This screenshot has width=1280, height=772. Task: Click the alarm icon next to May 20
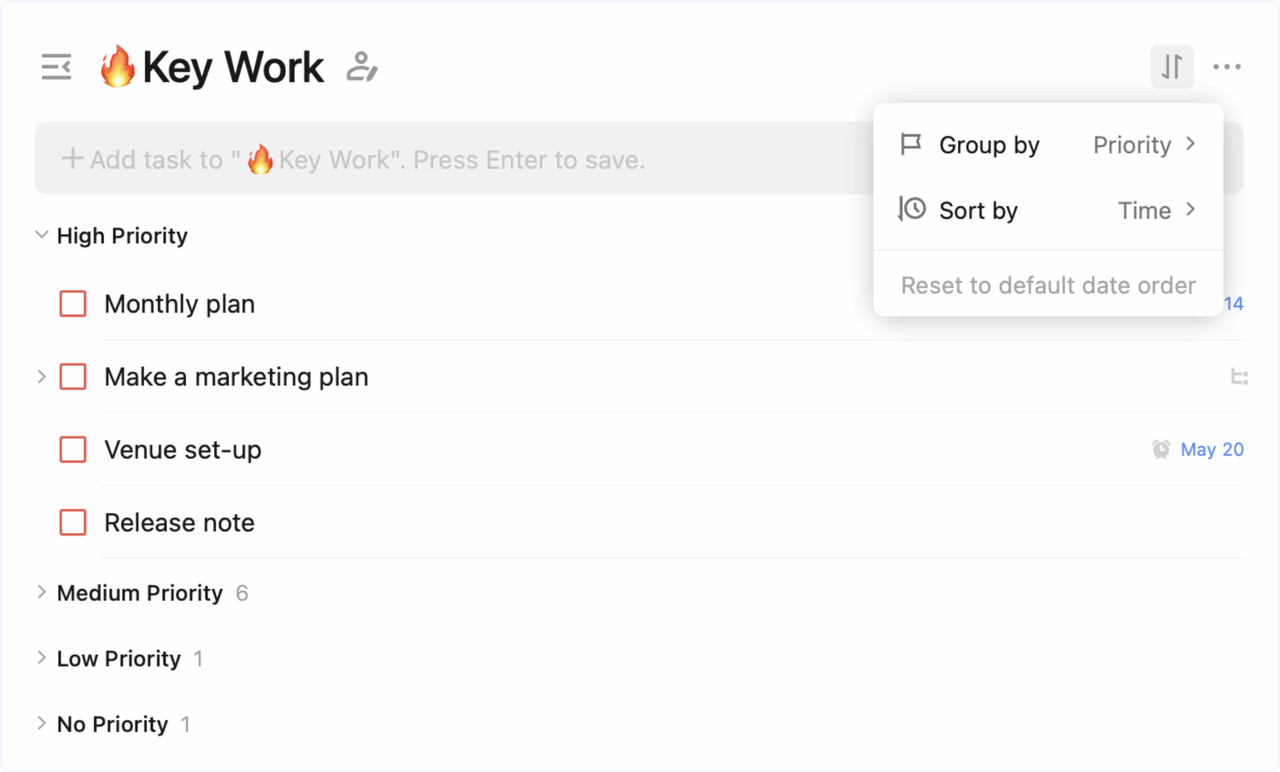1159,449
